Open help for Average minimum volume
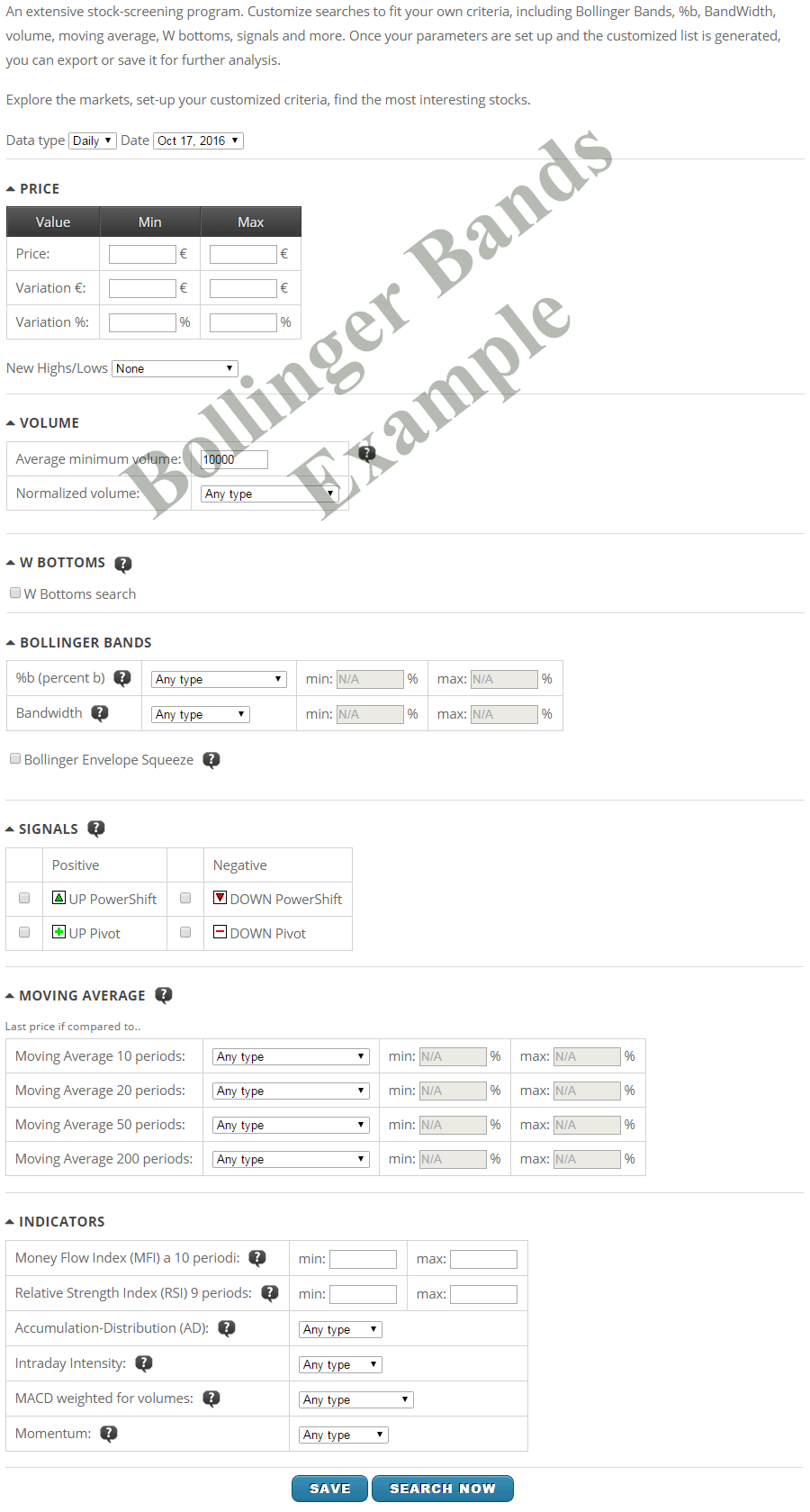Image resolution: width=810 pixels, height=1512 pixels. (x=367, y=453)
